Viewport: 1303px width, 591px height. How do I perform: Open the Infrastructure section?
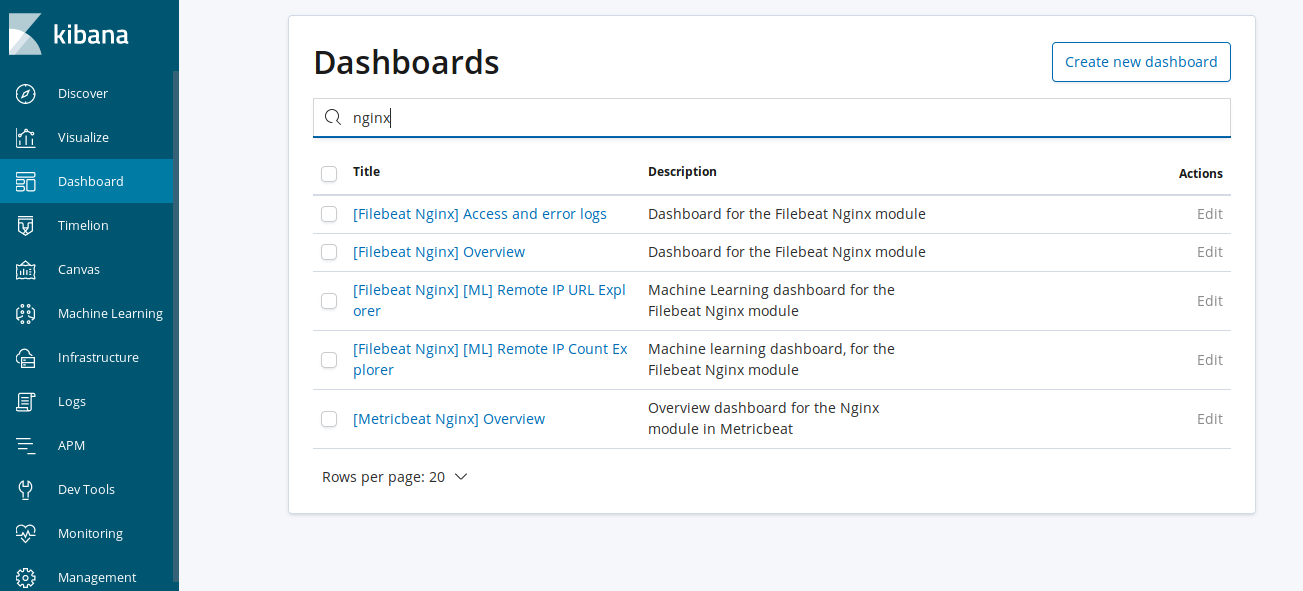(98, 357)
